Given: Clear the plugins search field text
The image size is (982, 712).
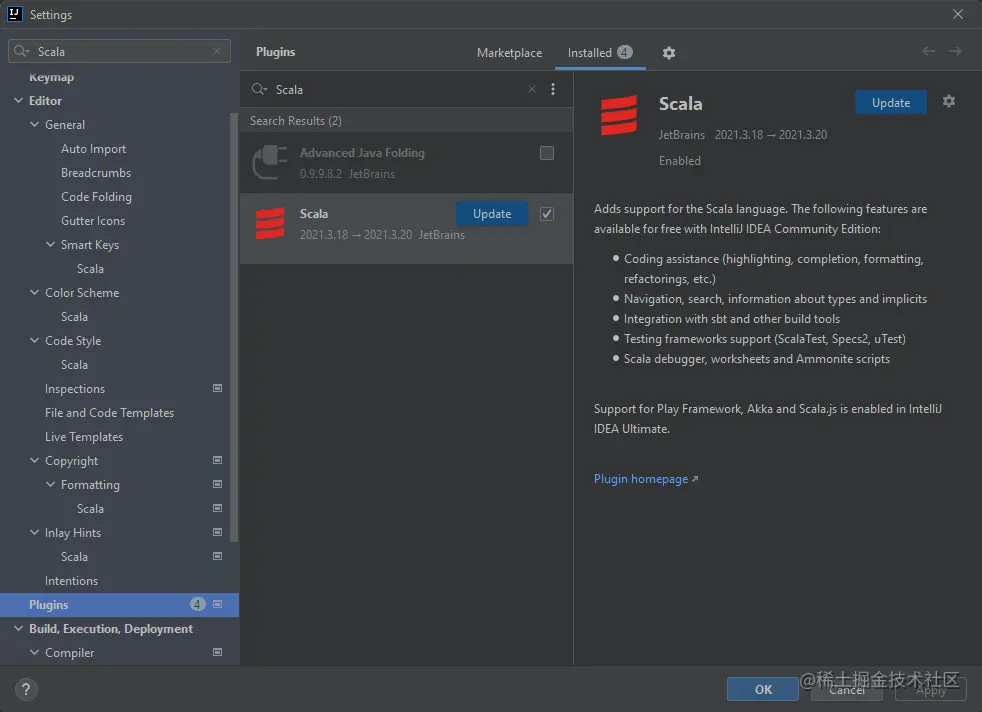Looking at the screenshot, I should (x=532, y=90).
